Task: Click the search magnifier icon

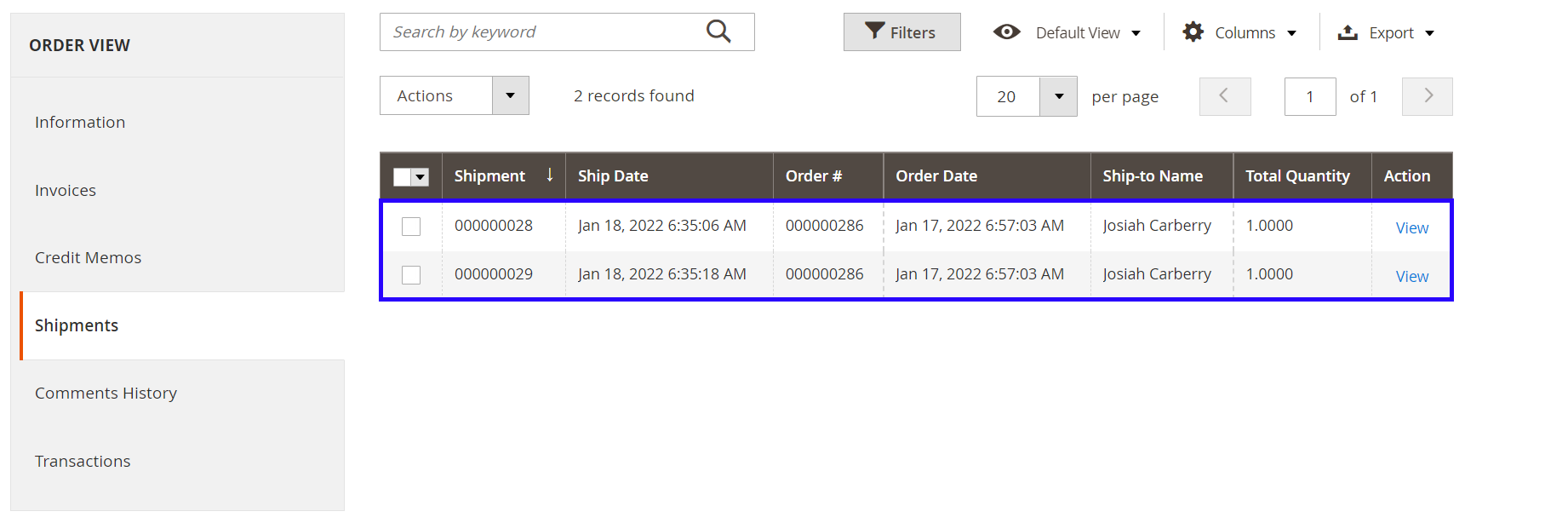Action: (718, 32)
